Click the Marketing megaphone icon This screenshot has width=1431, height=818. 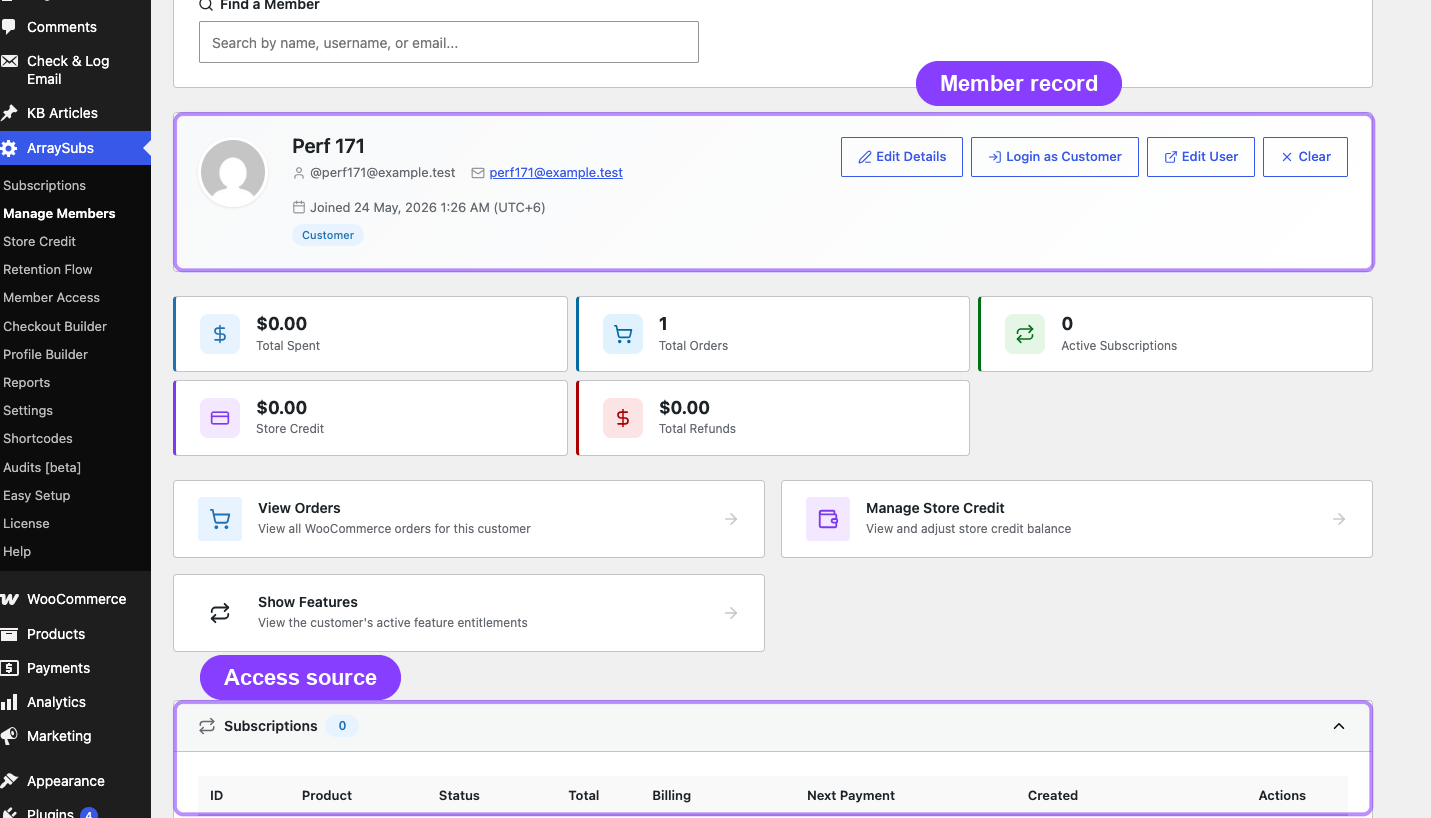tap(9, 736)
